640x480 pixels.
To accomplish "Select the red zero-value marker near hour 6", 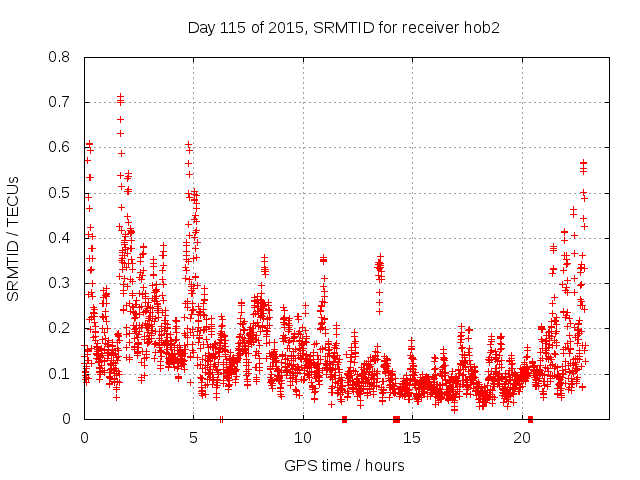I will (221, 419).
